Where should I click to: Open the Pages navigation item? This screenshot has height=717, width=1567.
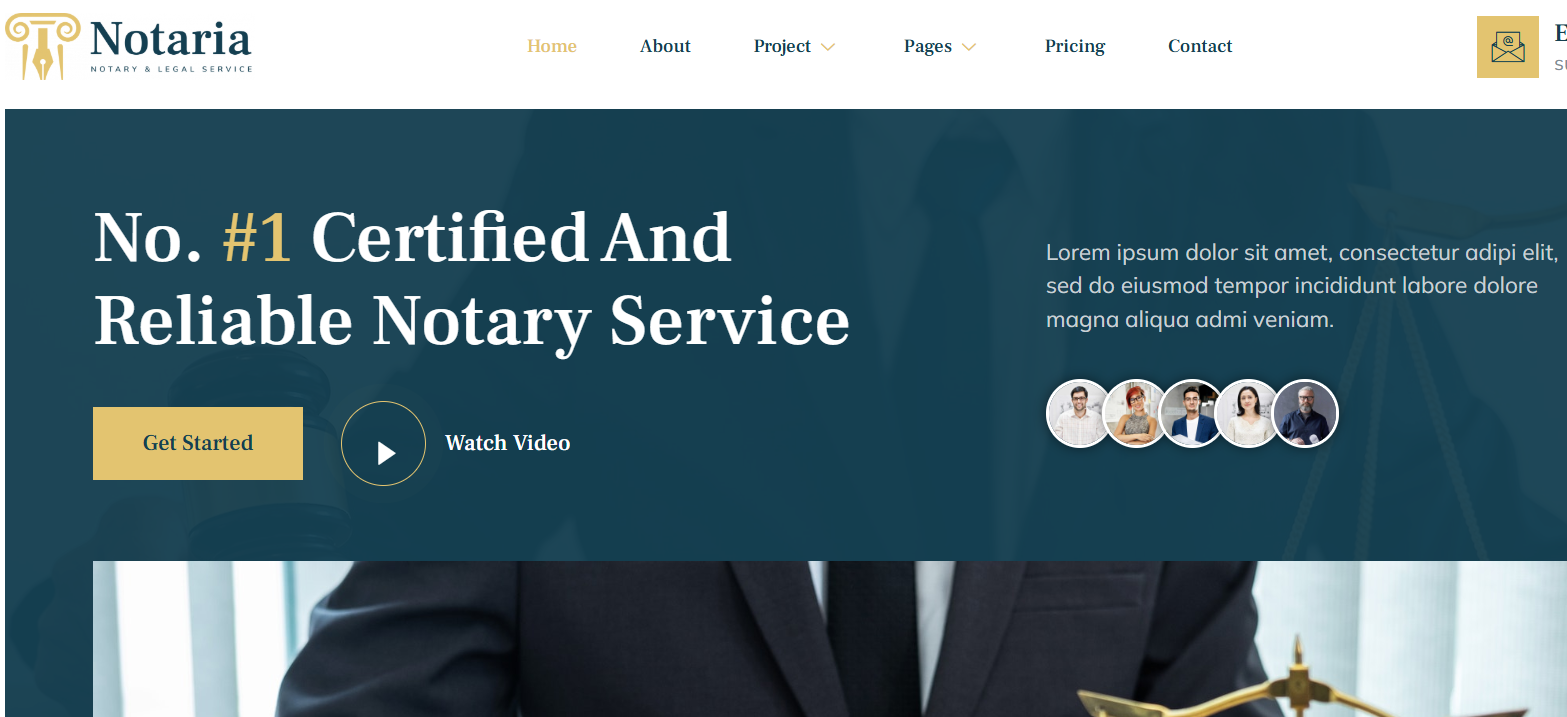point(928,46)
